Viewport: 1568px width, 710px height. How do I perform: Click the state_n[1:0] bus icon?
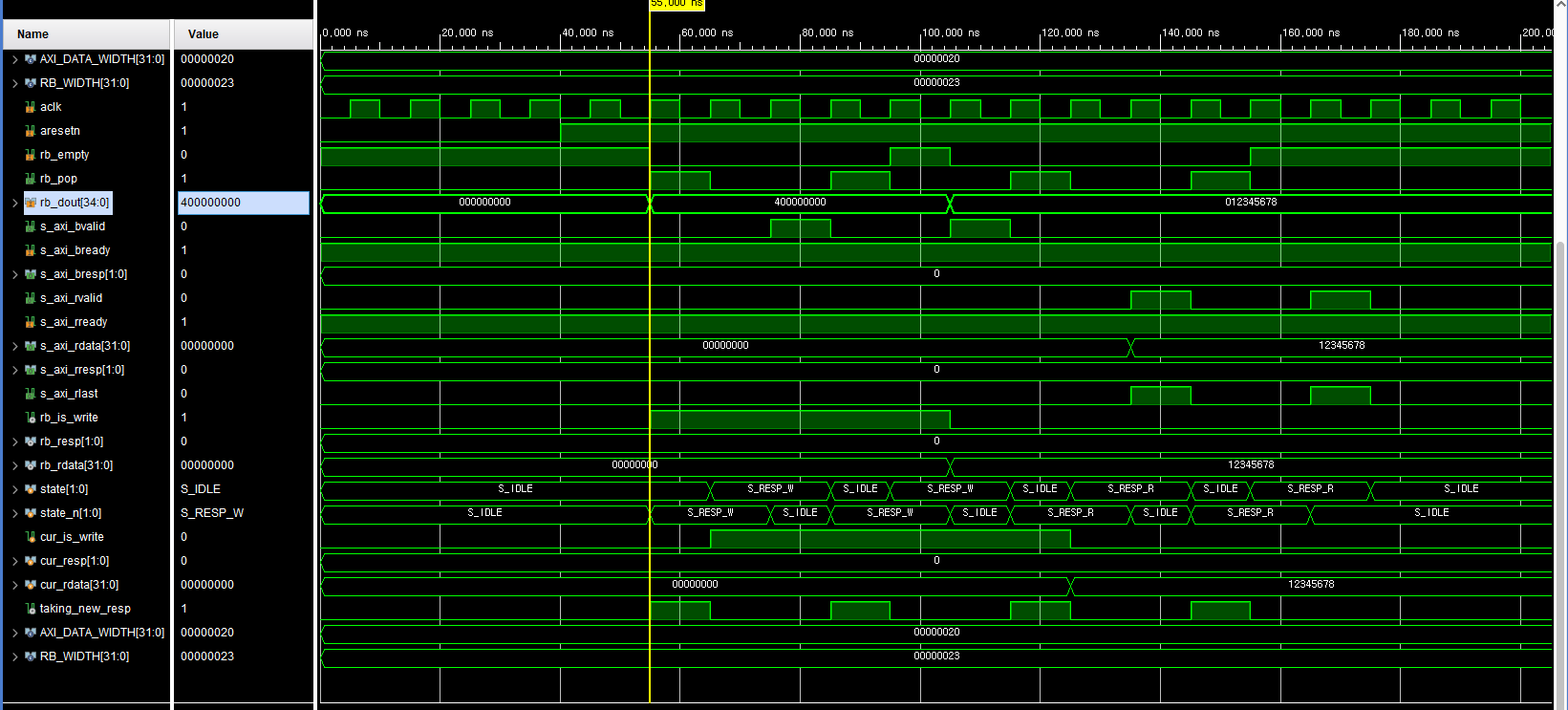31,513
